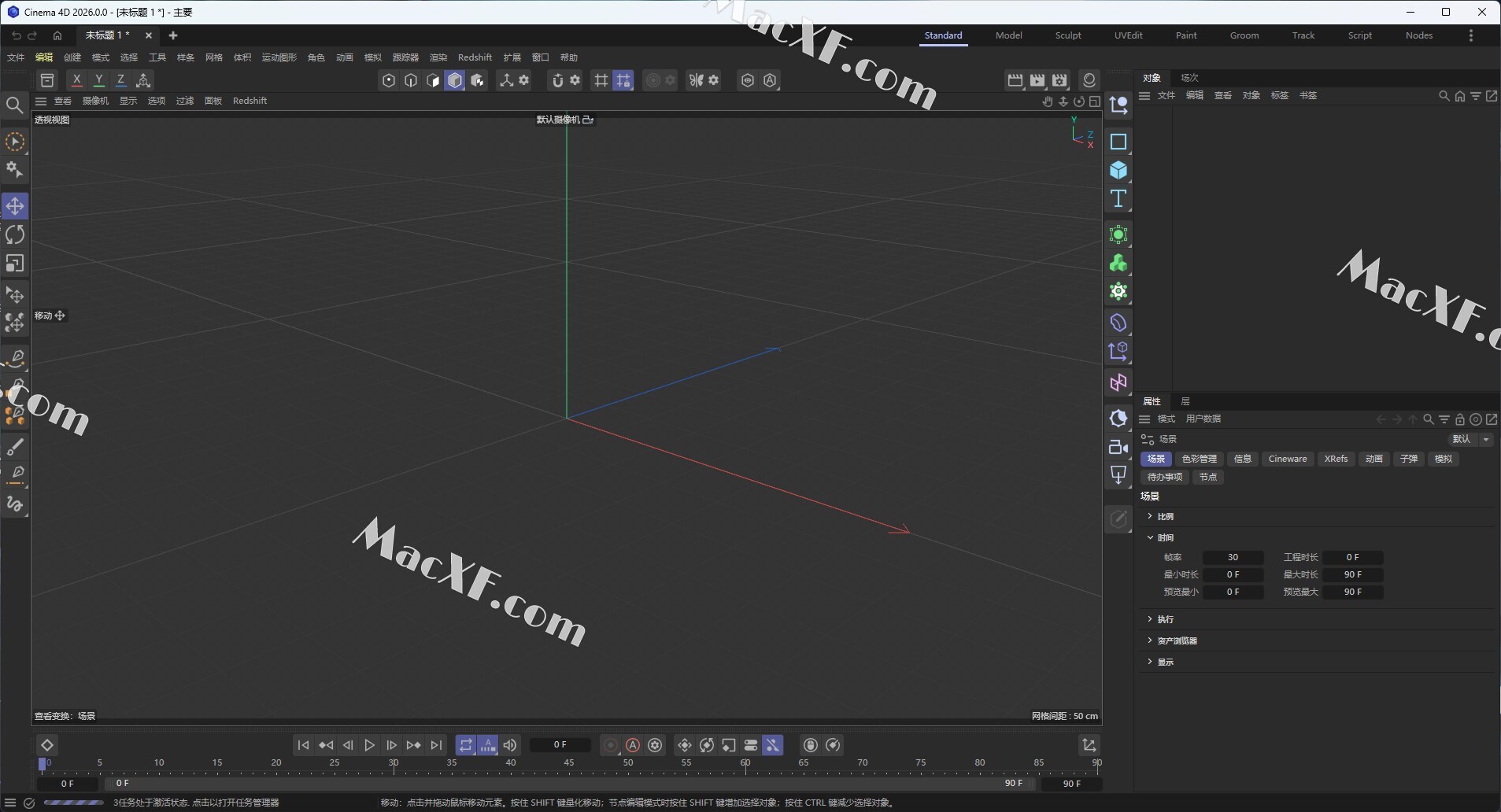Screen dimensions: 1501x812
Task: Render the active view icon
Action: pyautogui.click(x=1015, y=80)
